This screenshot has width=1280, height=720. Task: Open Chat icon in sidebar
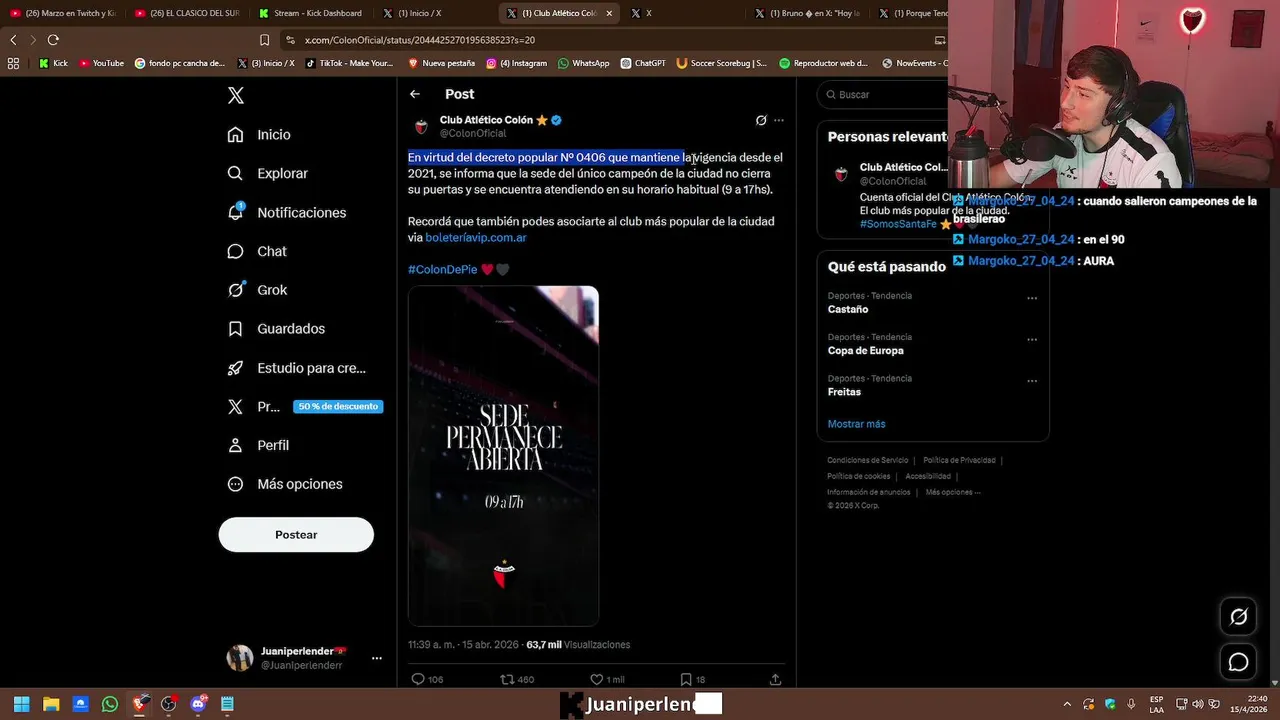(235, 251)
